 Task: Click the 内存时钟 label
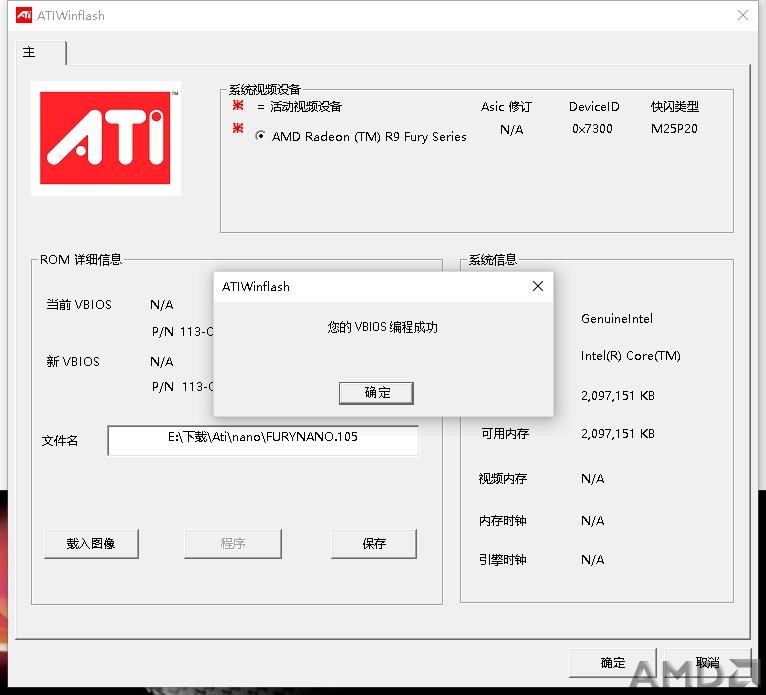[503, 520]
